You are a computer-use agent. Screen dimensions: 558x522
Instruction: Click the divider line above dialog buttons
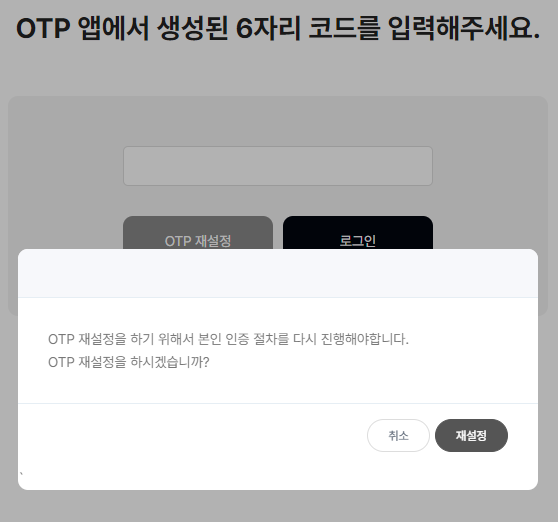pos(278,404)
